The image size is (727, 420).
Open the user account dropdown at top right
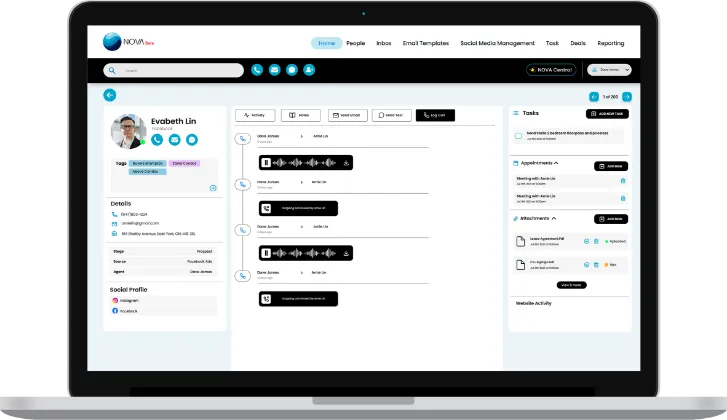tap(609, 70)
